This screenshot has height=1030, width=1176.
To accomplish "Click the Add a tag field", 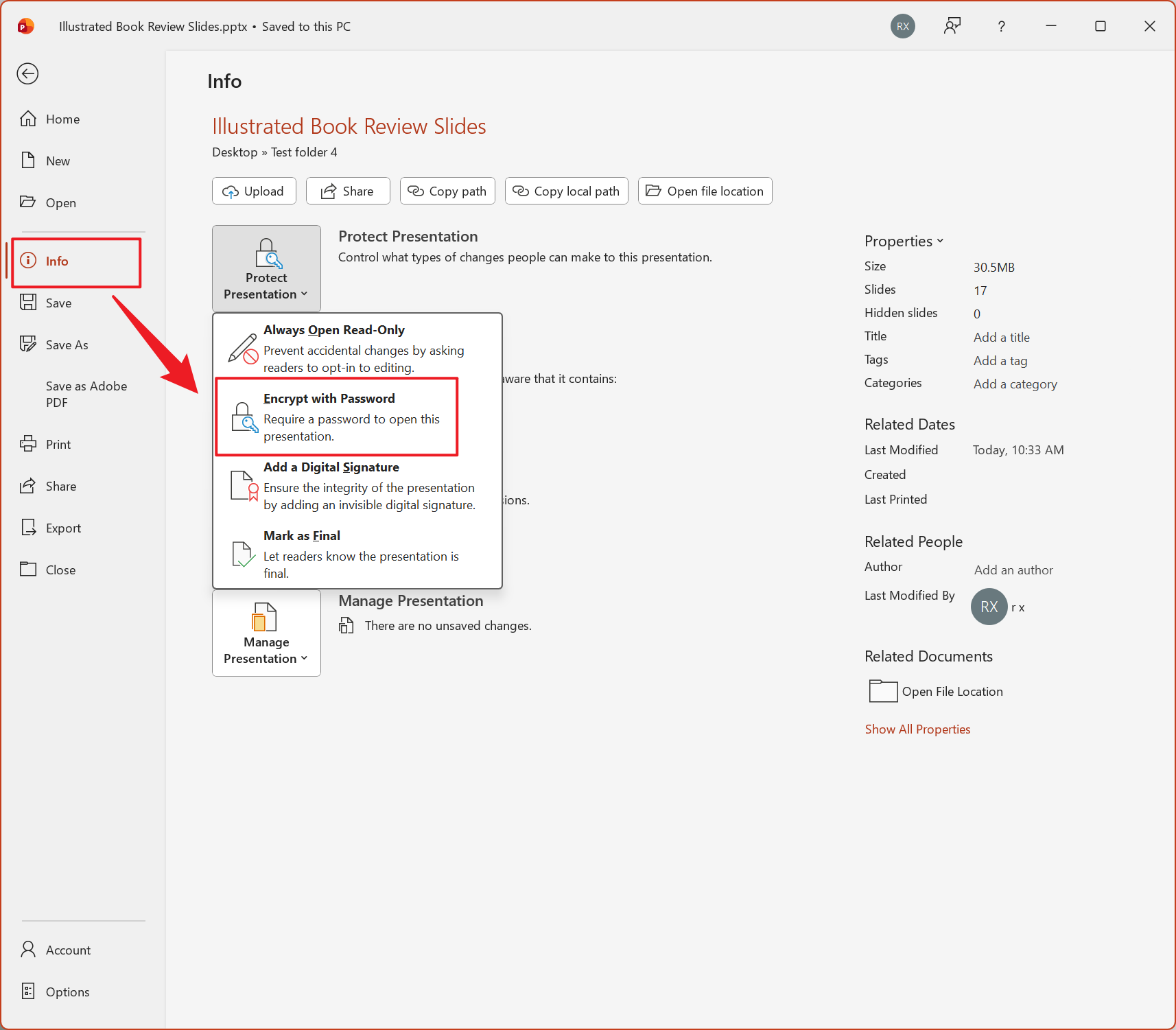I will click(1000, 361).
